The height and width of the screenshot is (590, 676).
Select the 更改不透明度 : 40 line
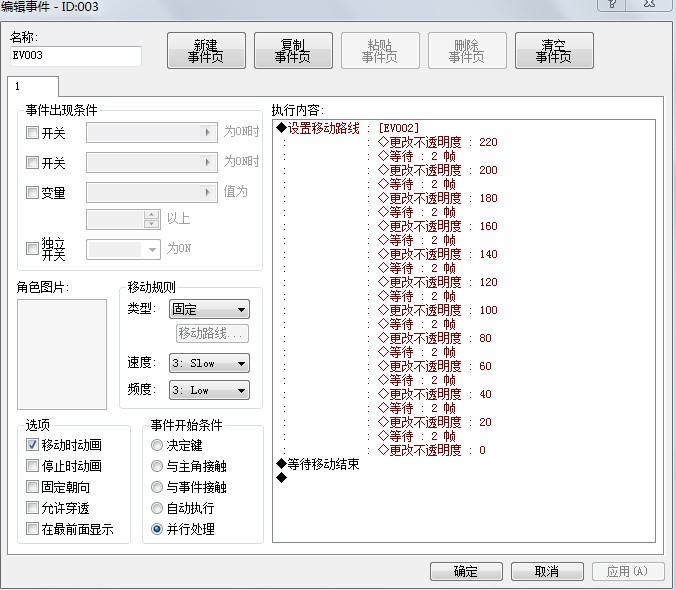(x=435, y=394)
